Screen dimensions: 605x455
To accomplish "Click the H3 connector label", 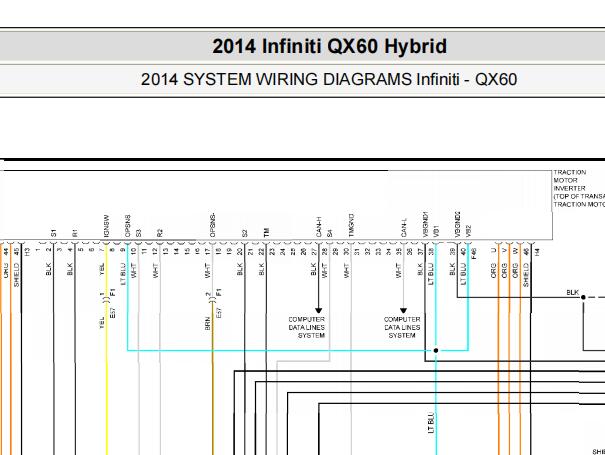I will 27,252.
